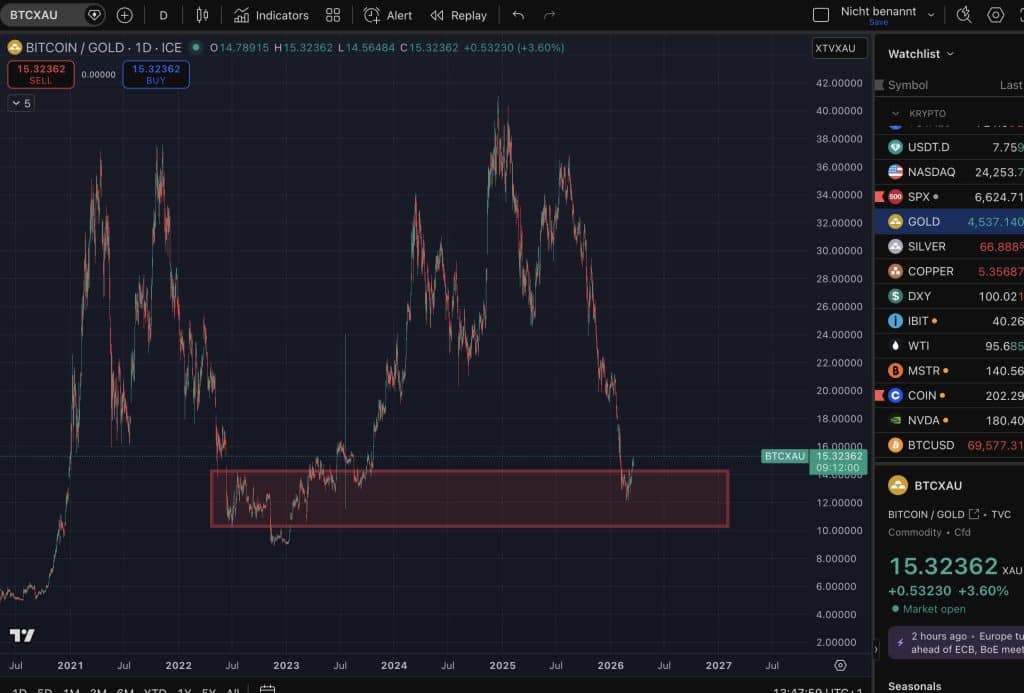The width and height of the screenshot is (1024, 693).
Task: Select the NASDAQ watchlist row
Action: (x=950, y=172)
